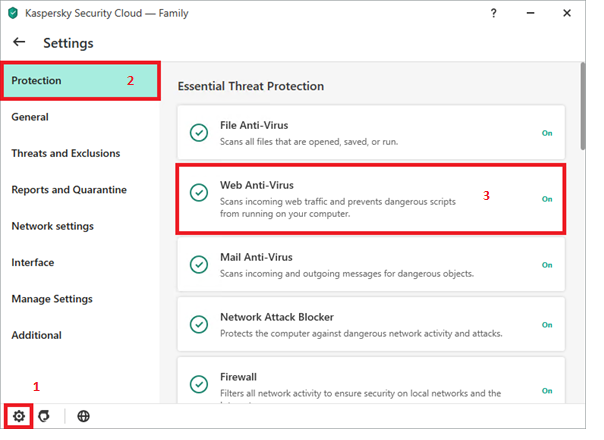Click 'Filters all network activity' description
The height and width of the screenshot is (440, 604).
click(361, 393)
